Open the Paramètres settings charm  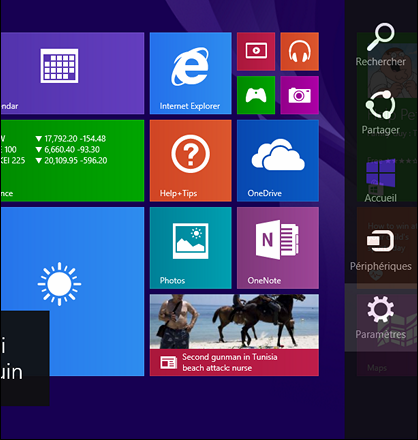pos(381,318)
